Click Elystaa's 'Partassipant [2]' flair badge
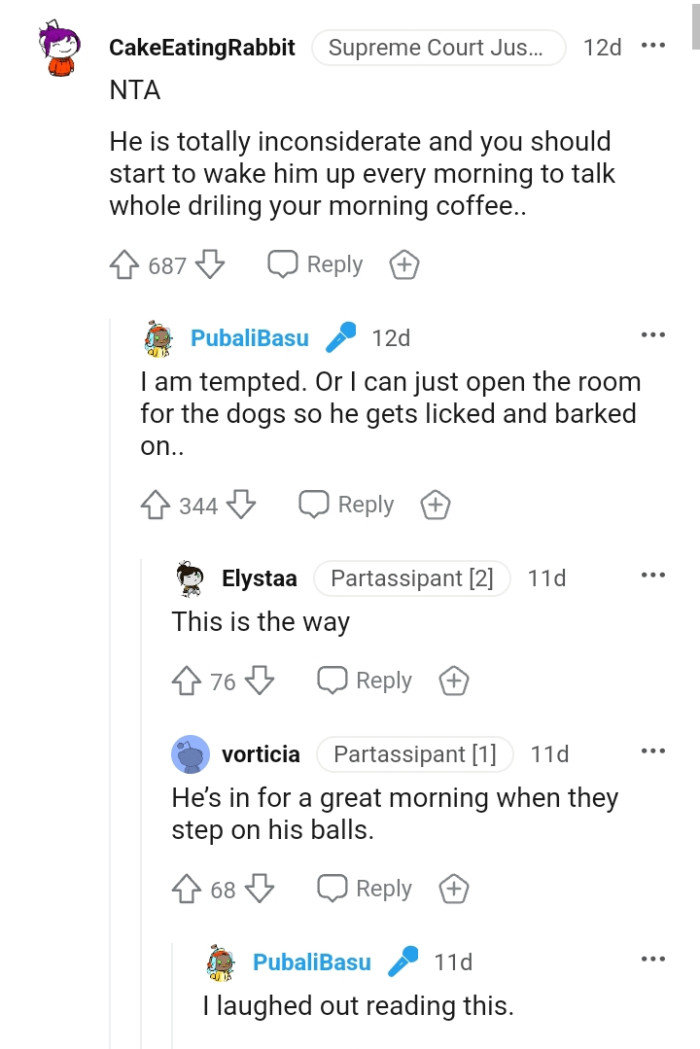The width and height of the screenshot is (700, 1049). point(412,577)
